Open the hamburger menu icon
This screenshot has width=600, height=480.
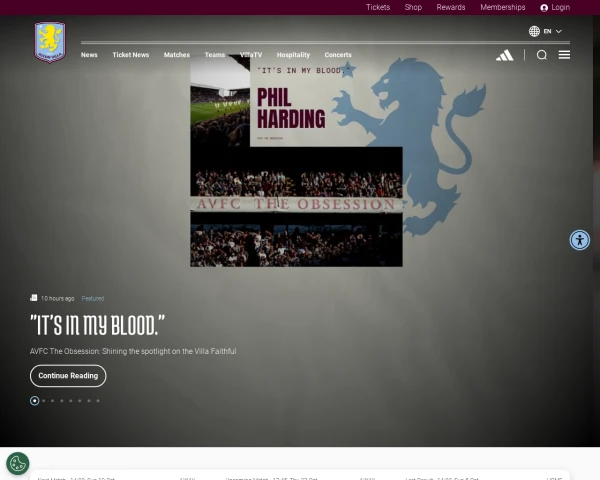[564, 55]
